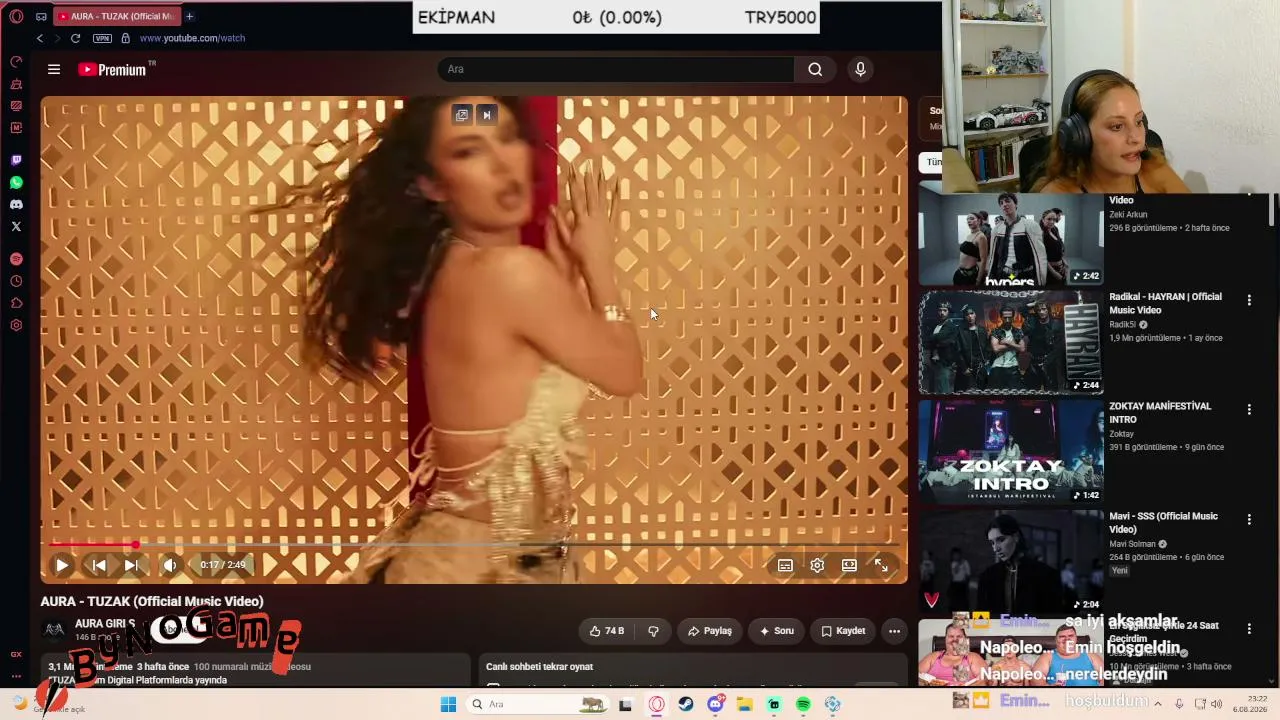
Task: Start voice search with microphone
Action: [x=860, y=69]
